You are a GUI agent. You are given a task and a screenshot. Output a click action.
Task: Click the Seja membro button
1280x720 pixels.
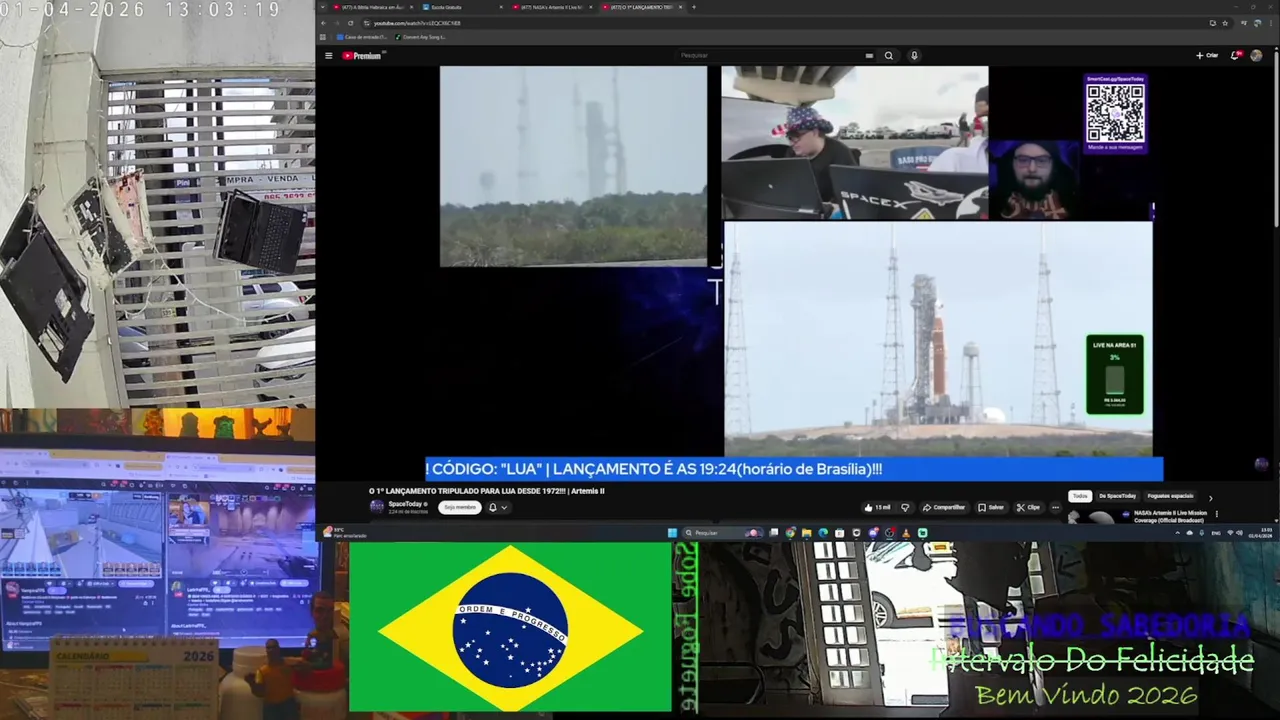460,507
